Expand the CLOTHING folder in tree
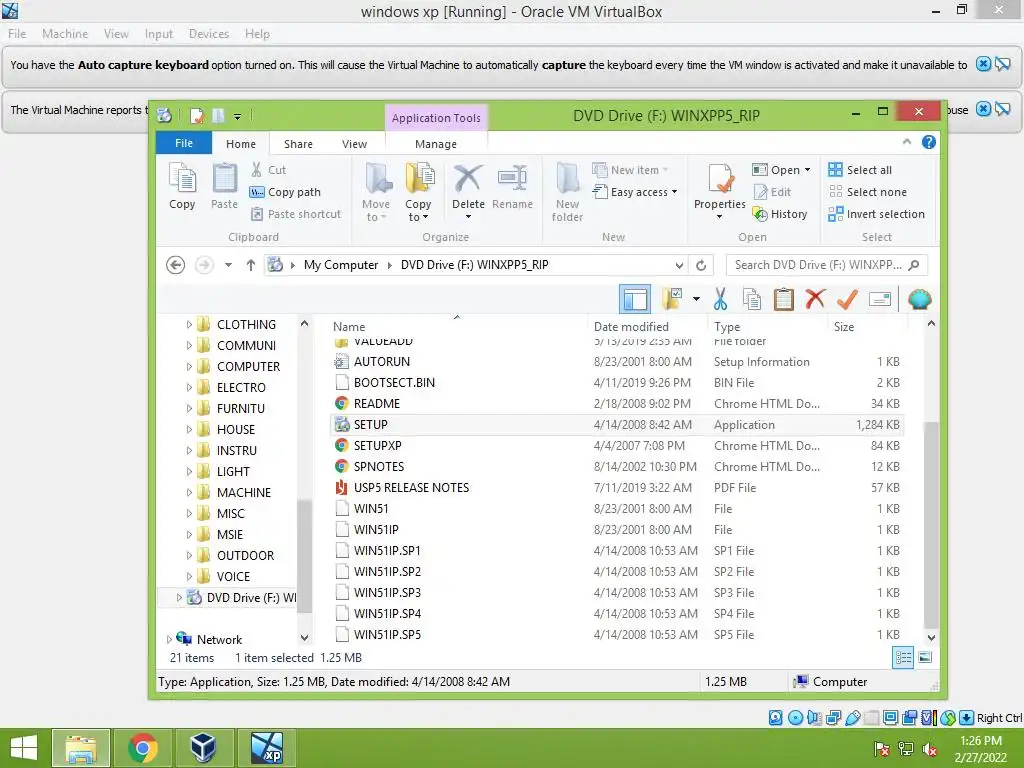The image size is (1024, 768). tap(189, 325)
